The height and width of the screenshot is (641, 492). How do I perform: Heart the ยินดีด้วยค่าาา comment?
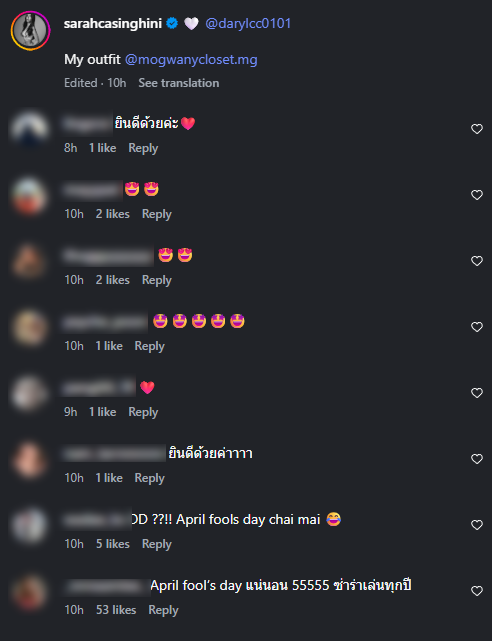(477, 459)
